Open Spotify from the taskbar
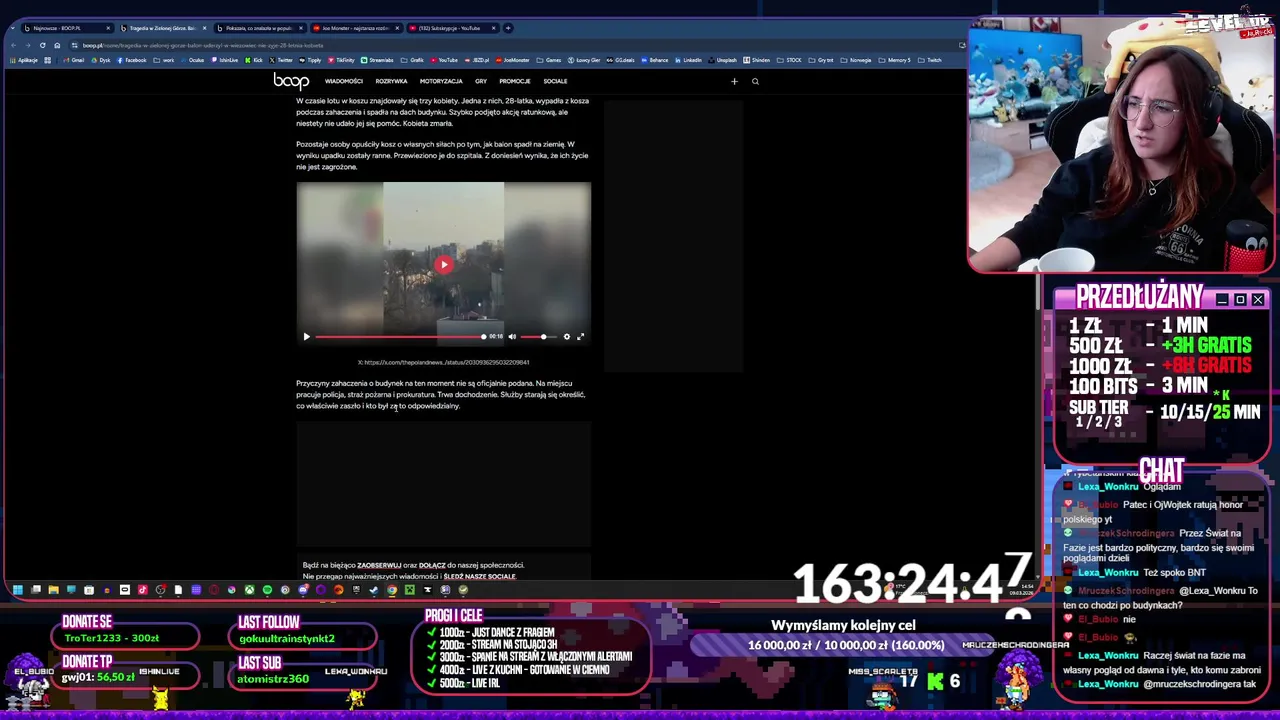Screen dimensions: 1280x720 267,590
